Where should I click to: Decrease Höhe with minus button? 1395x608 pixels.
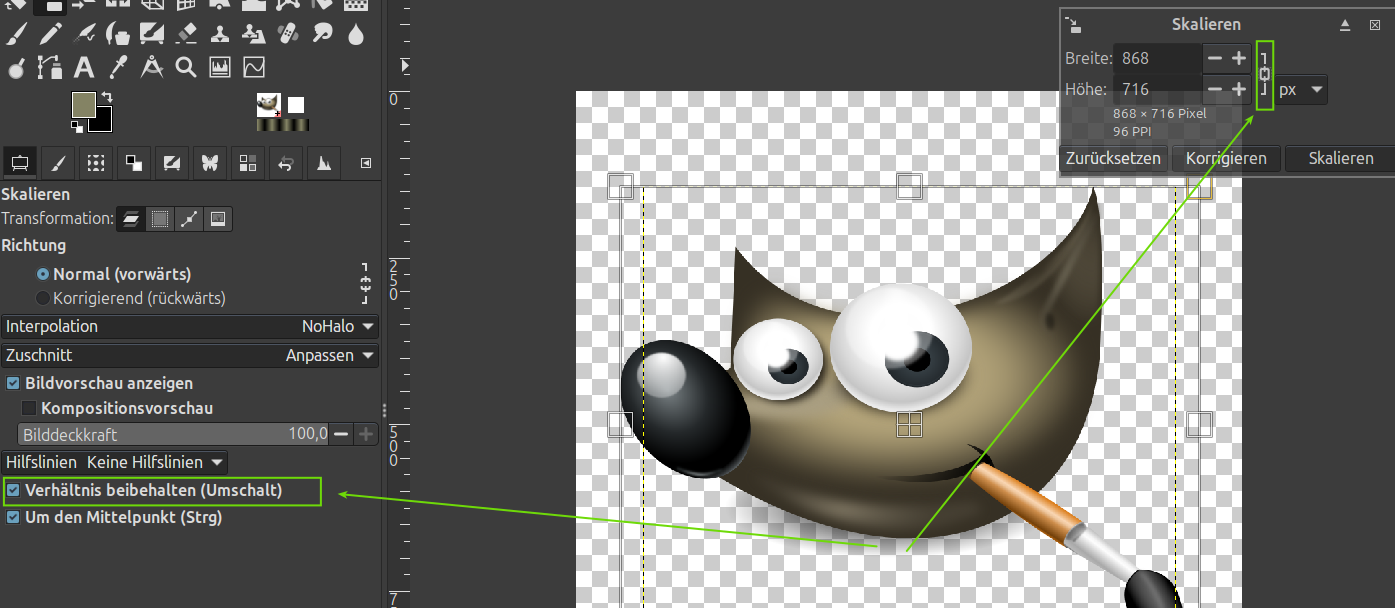1215,89
